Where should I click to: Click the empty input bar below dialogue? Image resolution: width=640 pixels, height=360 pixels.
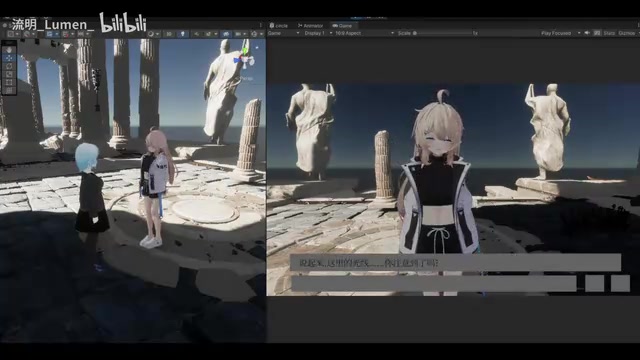click(x=433, y=283)
